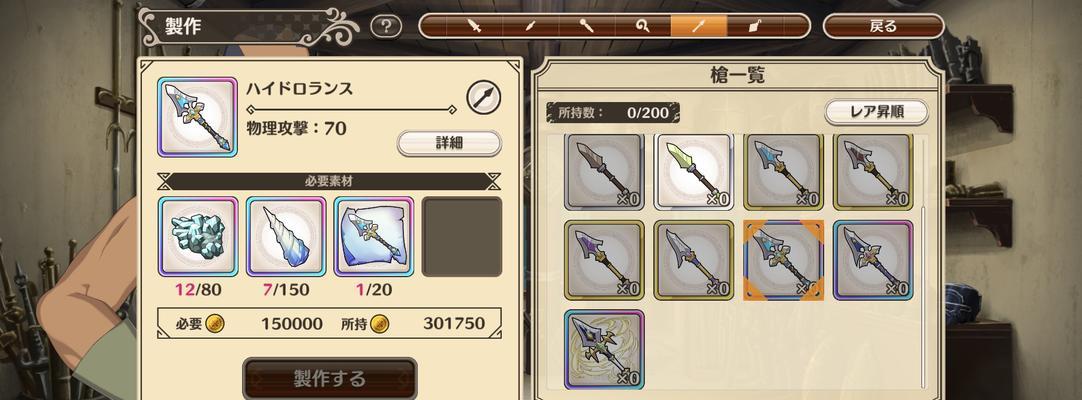Image resolution: width=1082 pixels, height=400 pixels.
Task: Select the whirlwind spear in bottom row
Action: [604, 350]
